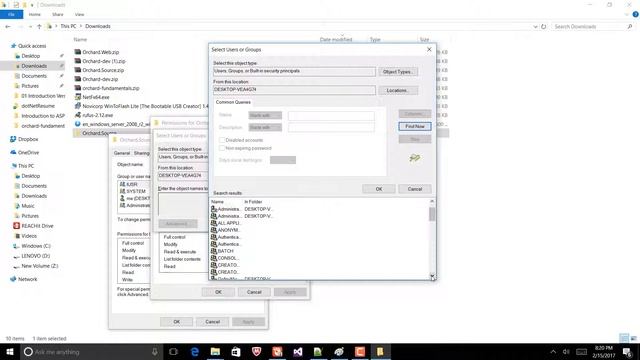Open the Name 'Starts with' dropdown

click(265, 116)
